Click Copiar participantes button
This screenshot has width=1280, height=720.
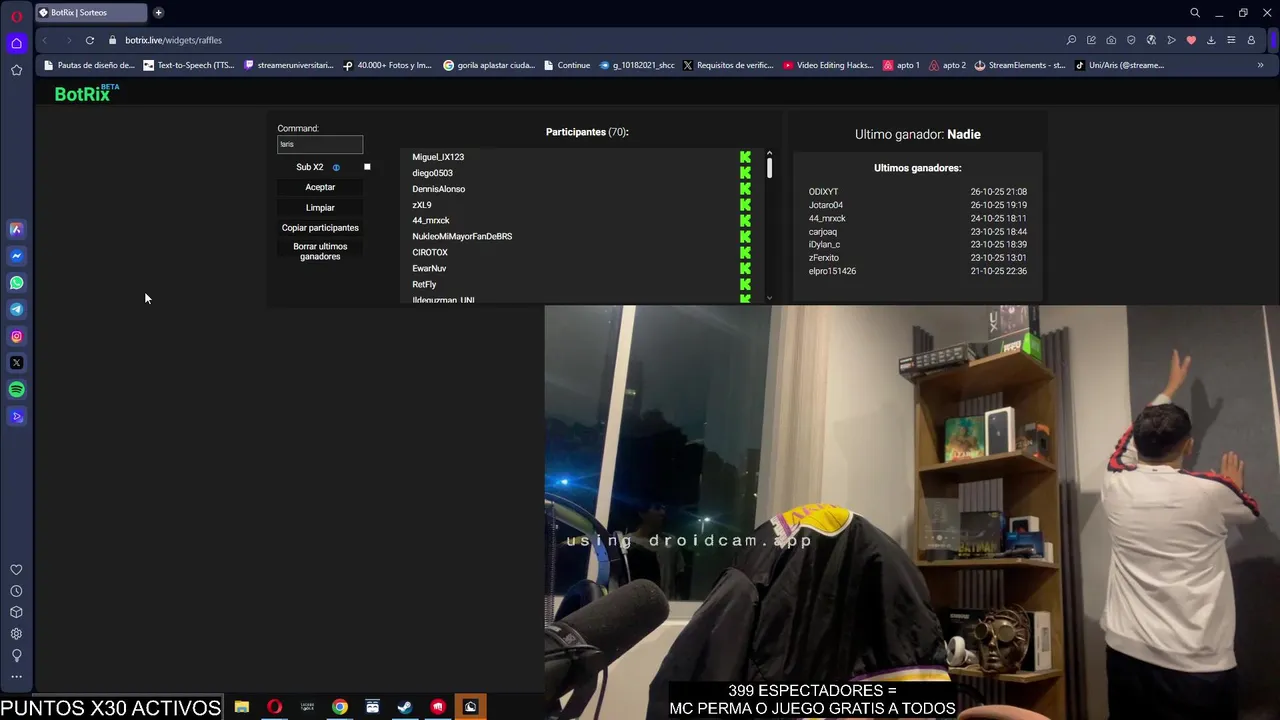(x=320, y=228)
